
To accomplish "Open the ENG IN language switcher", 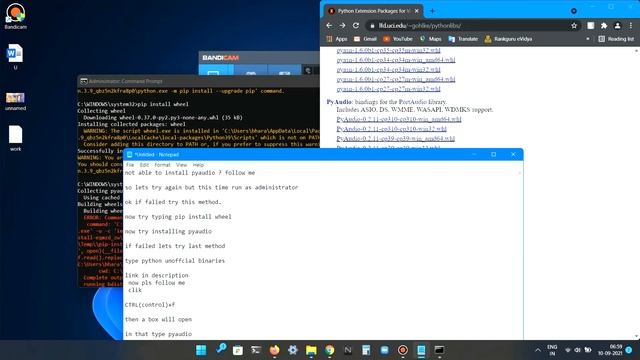I will coord(552,350).
